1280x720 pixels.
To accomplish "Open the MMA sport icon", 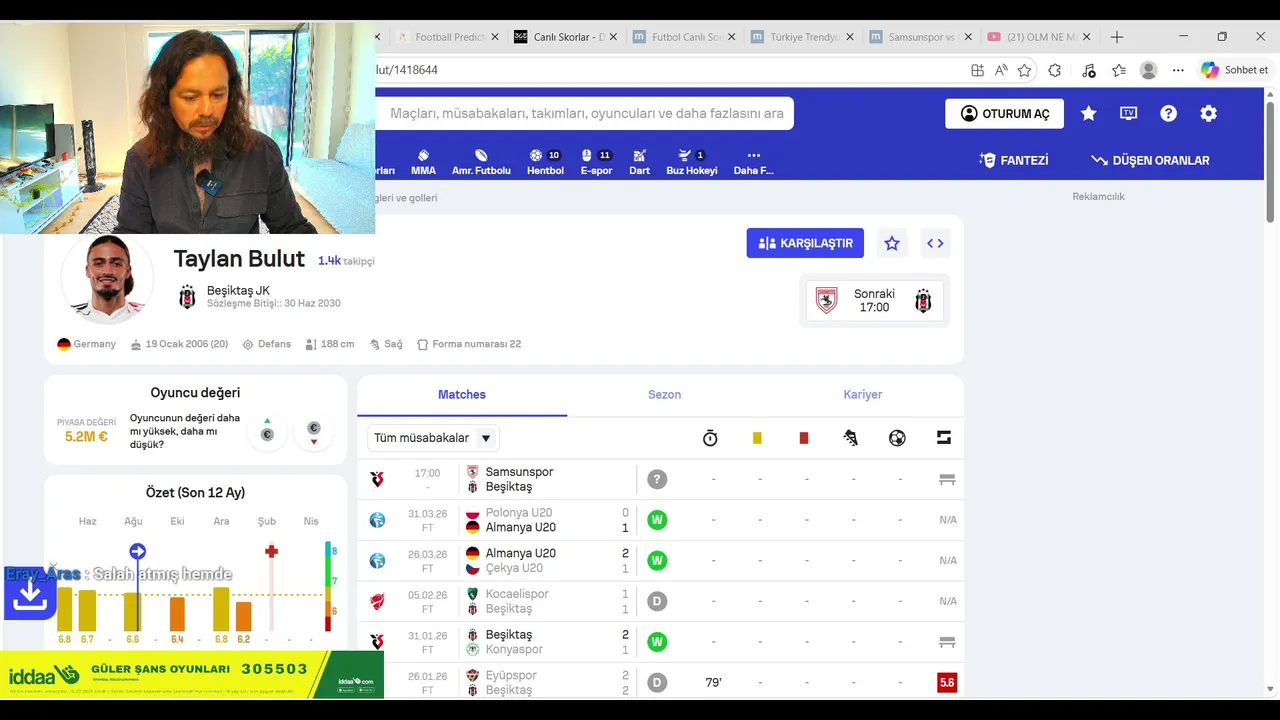I will (x=423, y=162).
